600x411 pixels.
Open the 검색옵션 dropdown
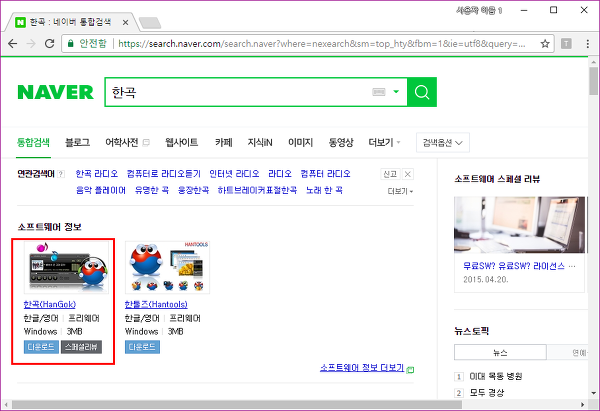click(443, 143)
